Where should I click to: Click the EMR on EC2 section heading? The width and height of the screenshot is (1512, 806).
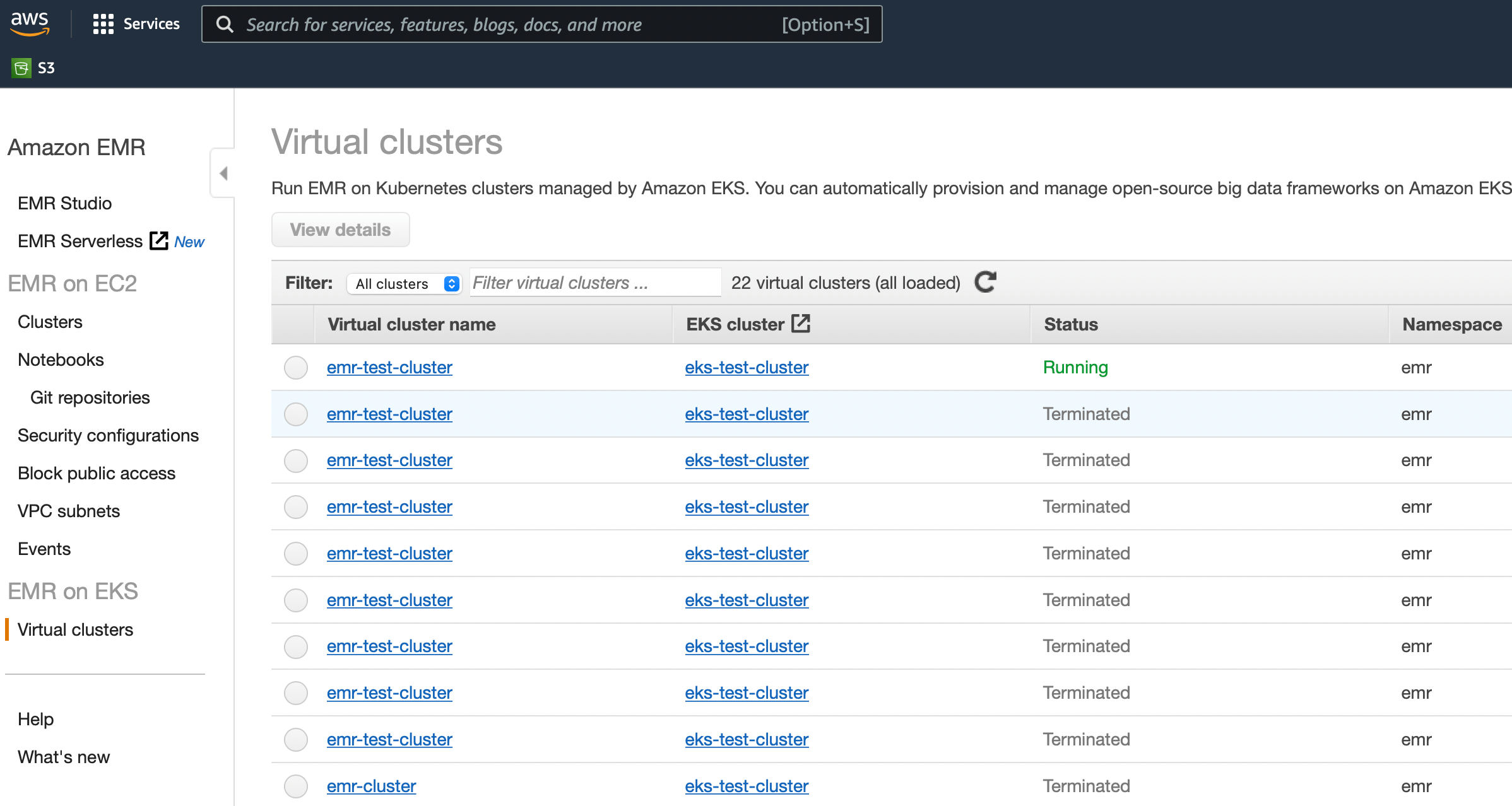tap(72, 283)
